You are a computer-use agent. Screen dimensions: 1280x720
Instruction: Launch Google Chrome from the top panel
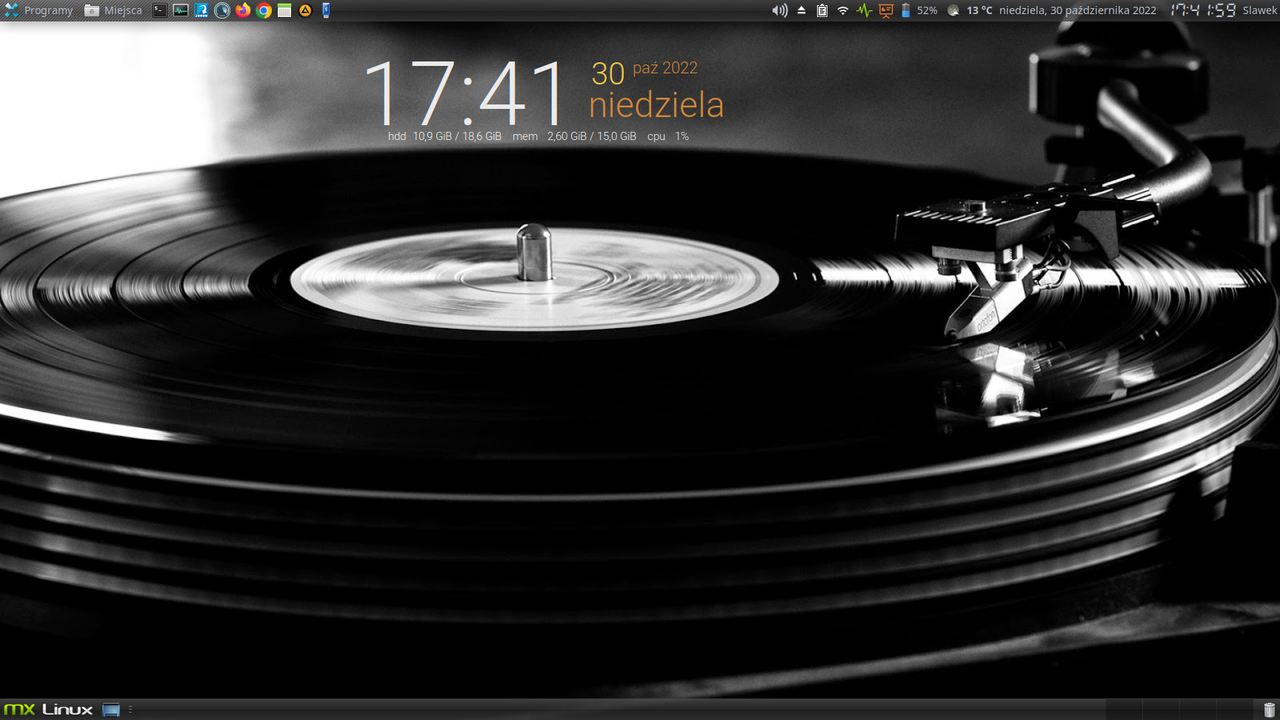(264, 10)
